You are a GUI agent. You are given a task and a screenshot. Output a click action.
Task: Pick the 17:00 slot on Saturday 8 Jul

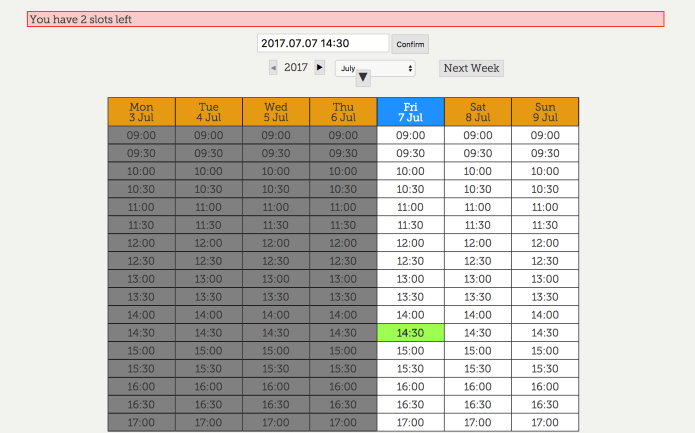478,423
